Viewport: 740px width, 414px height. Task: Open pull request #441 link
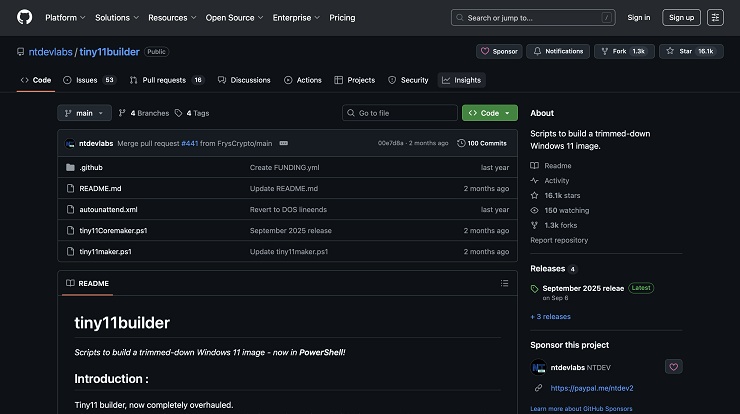coord(190,144)
